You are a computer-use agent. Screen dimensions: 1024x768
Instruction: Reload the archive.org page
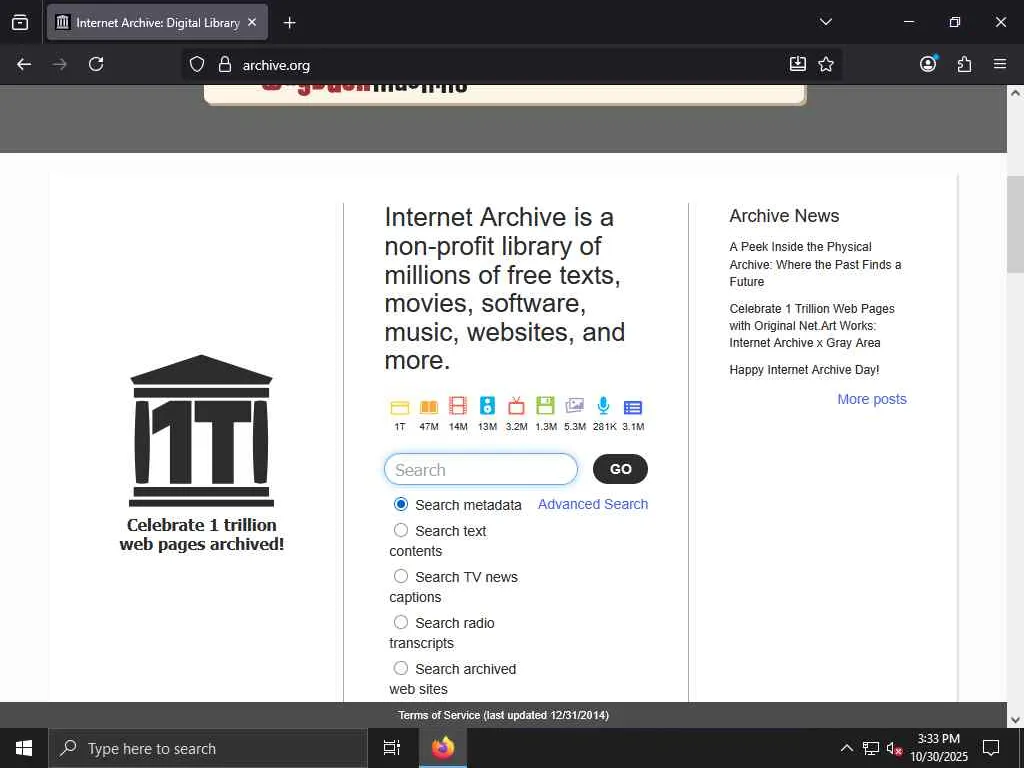[96, 64]
